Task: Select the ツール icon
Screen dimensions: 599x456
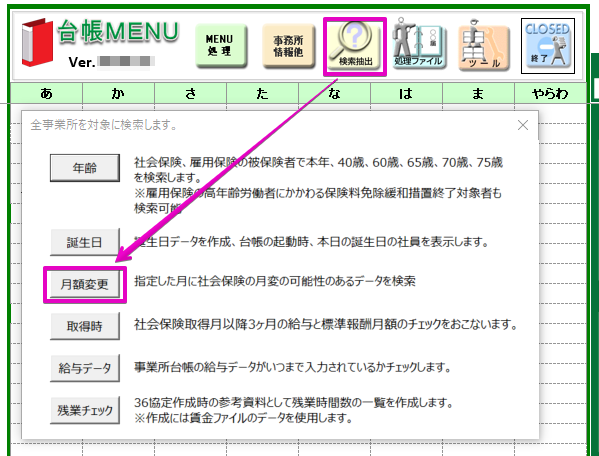Action: click(x=484, y=46)
